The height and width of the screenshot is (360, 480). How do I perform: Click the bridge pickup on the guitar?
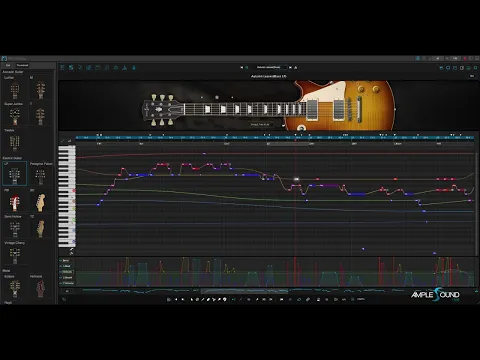[338, 109]
